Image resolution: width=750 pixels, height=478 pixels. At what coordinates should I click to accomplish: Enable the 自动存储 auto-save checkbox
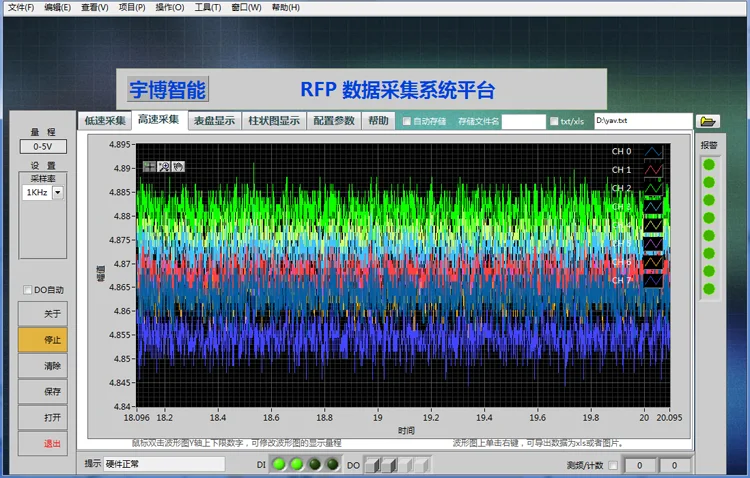point(407,122)
